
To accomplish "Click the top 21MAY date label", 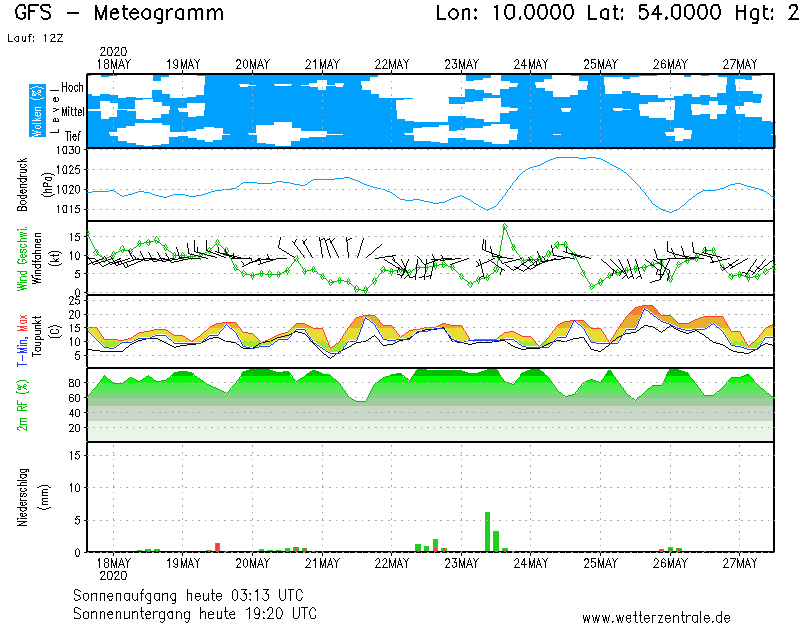I will [x=322, y=64].
